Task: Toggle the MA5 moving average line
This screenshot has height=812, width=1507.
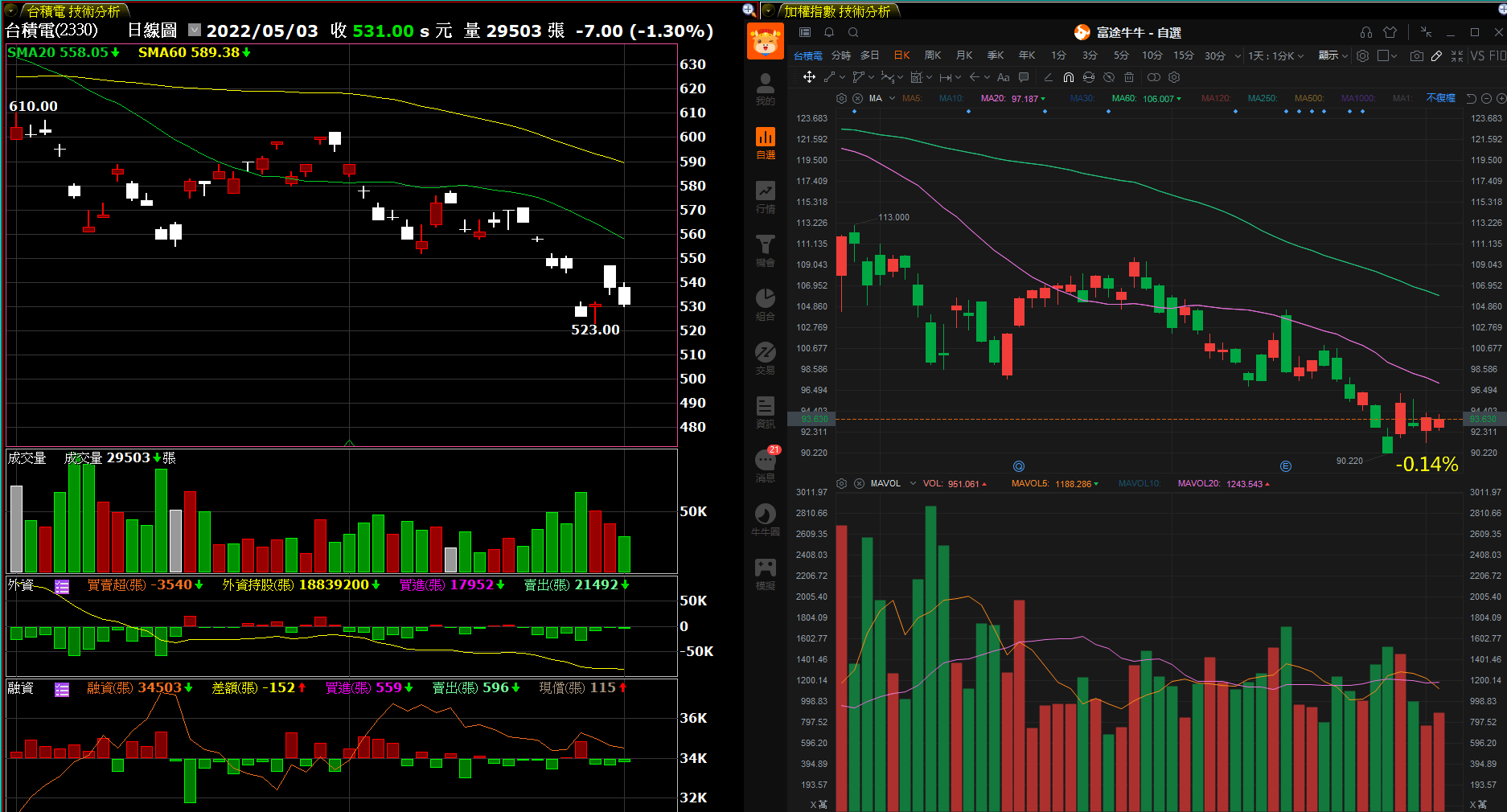Action: tap(911, 98)
